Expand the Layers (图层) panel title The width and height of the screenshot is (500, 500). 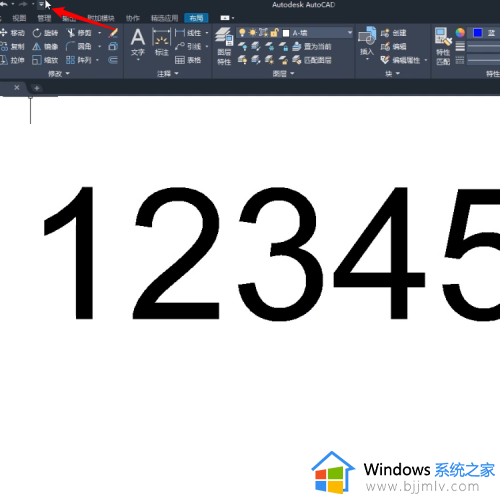283,74
